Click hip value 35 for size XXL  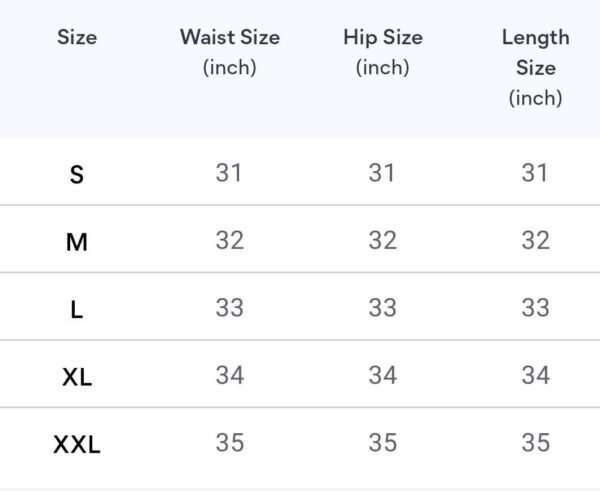(383, 442)
